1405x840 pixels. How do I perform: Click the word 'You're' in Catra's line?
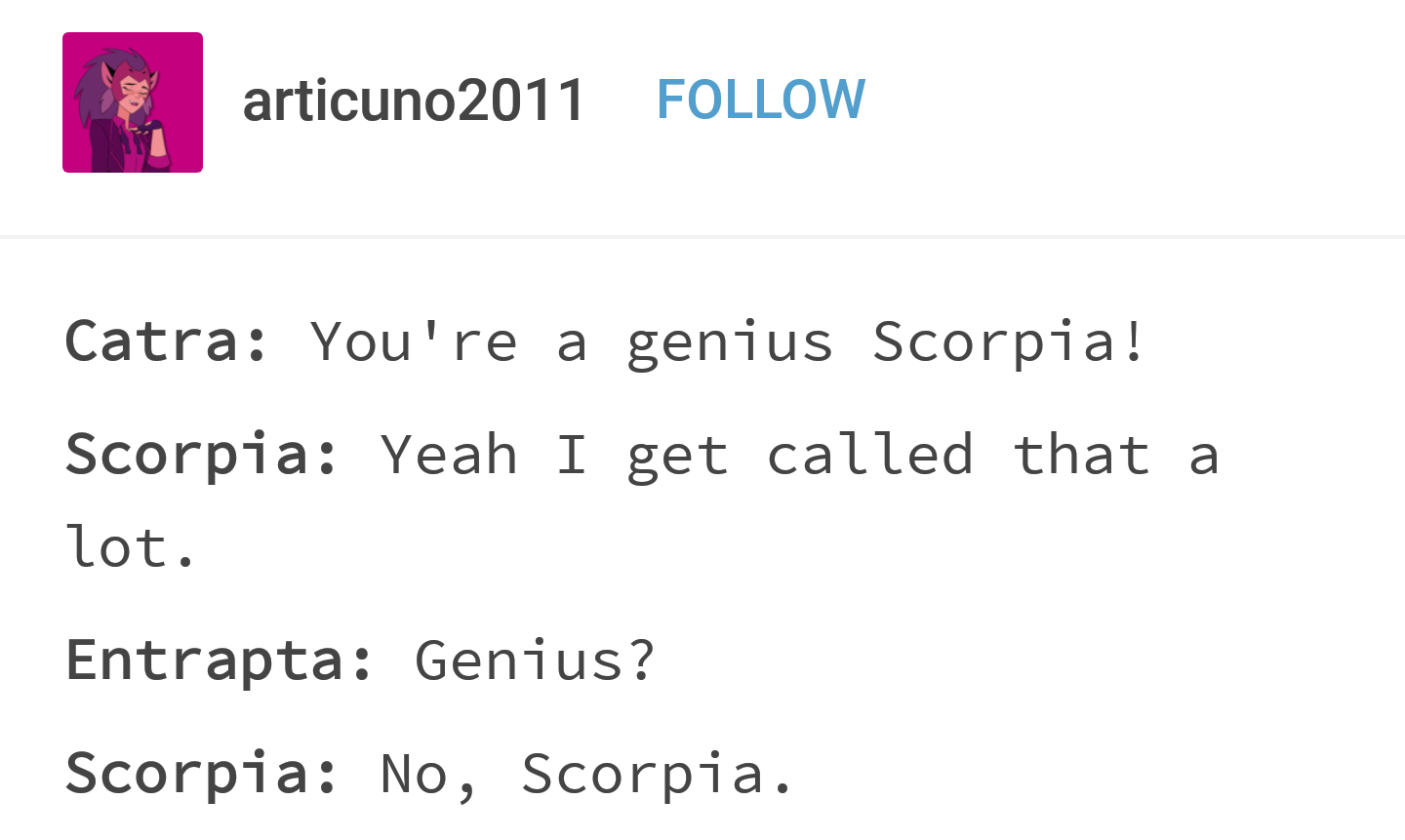[414, 340]
